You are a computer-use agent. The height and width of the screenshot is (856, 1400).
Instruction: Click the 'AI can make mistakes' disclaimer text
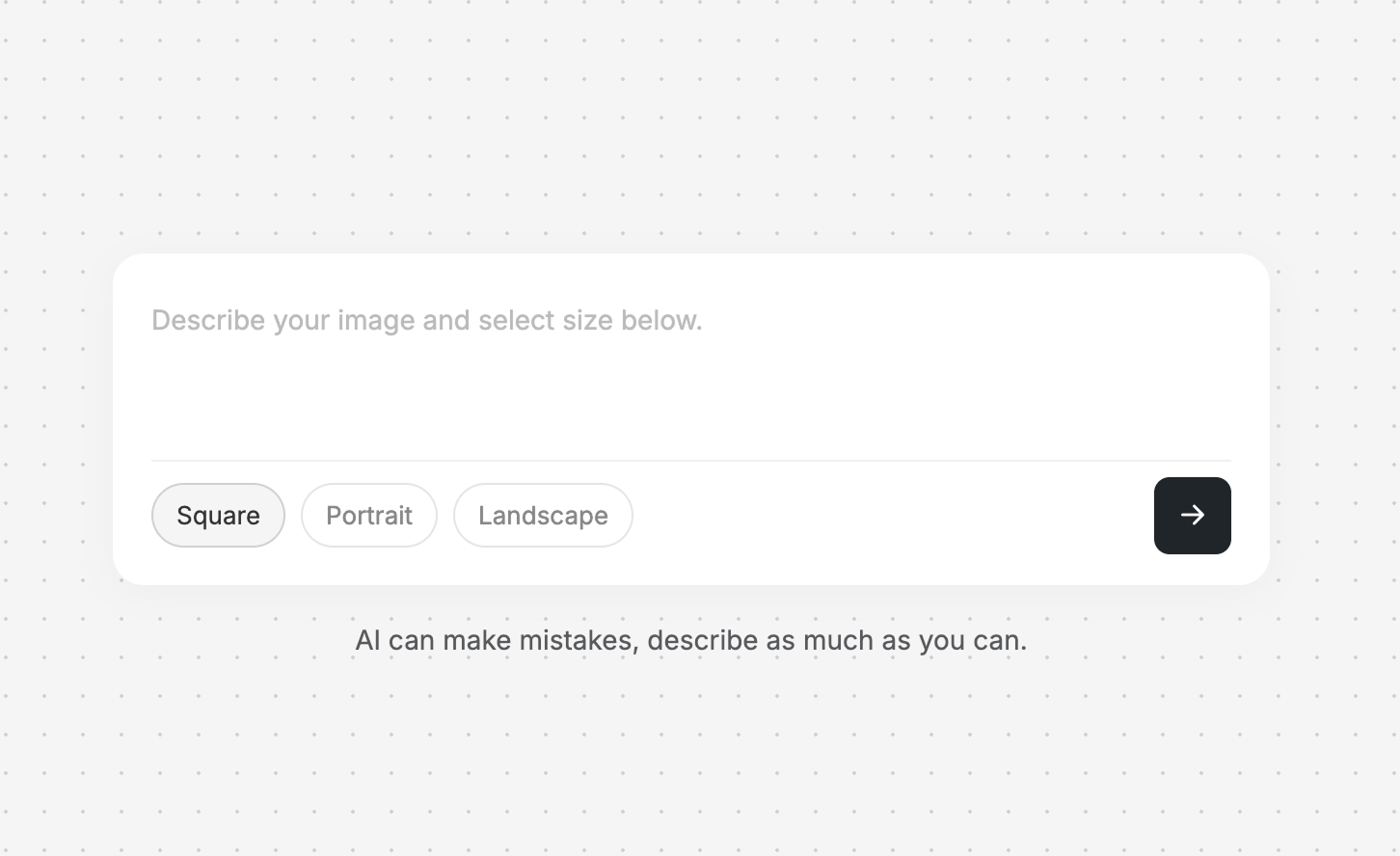pyautogui.click(x=690, y=640)
